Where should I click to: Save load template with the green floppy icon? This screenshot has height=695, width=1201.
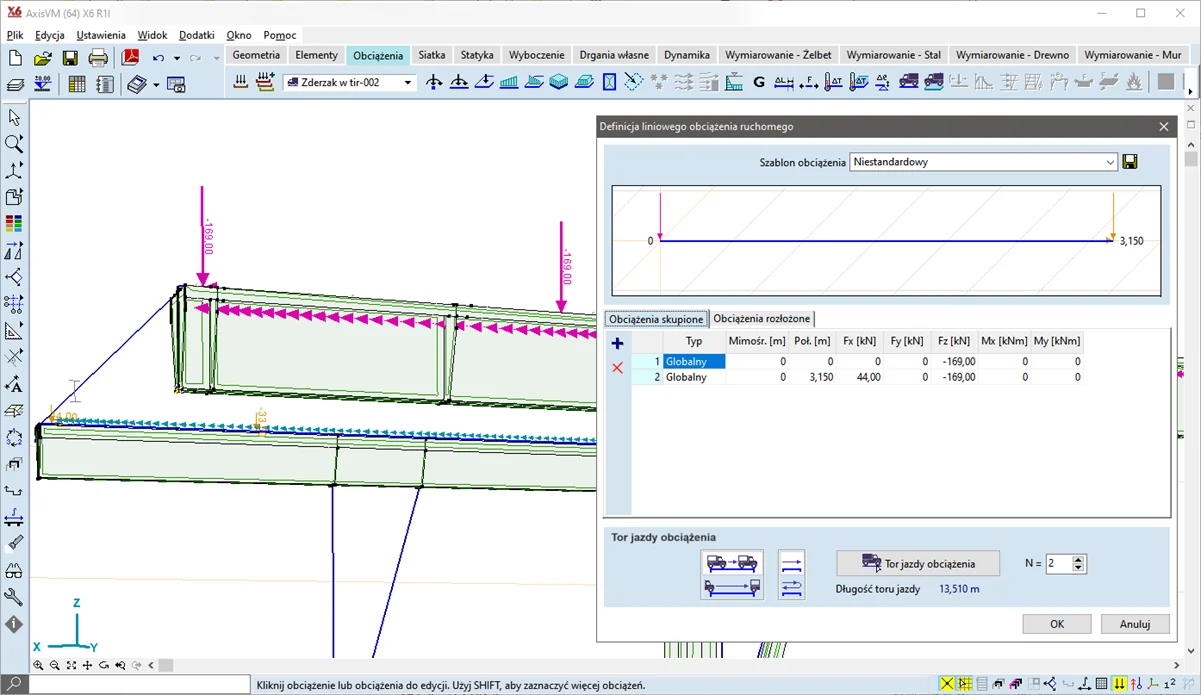[1131, 162]
